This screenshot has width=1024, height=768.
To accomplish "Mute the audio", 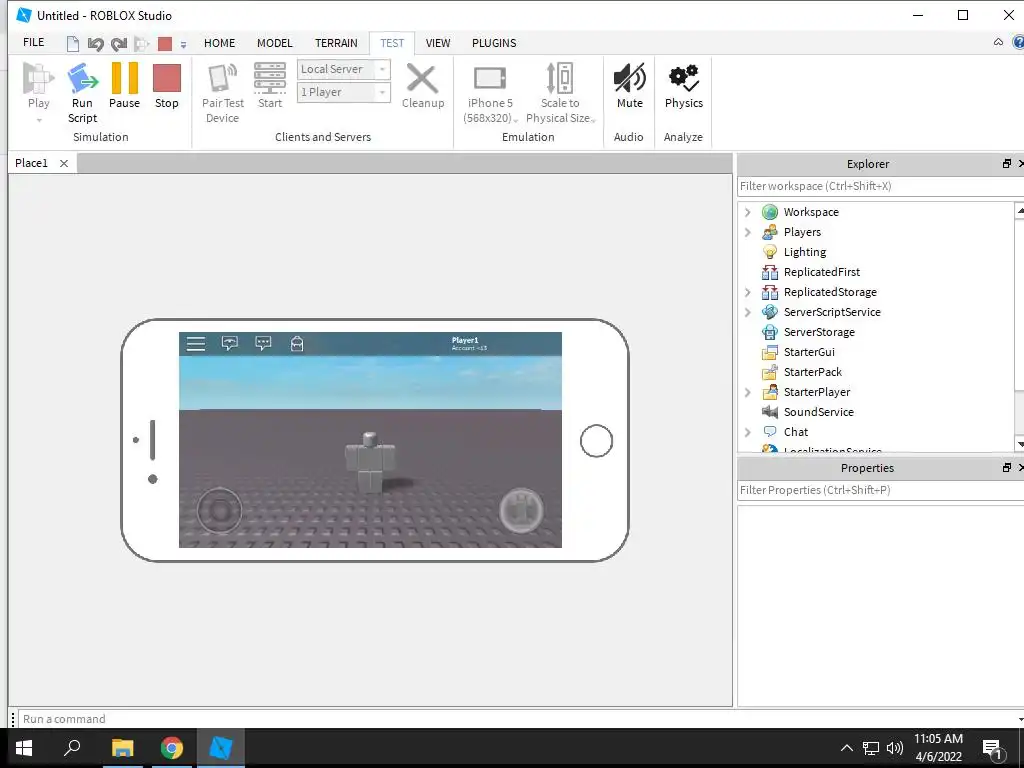I will (x=630, y=78).
